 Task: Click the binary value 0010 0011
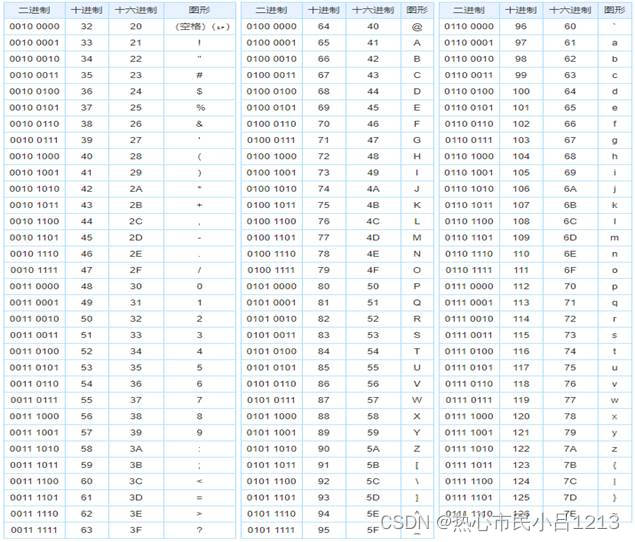click(34, 75)
